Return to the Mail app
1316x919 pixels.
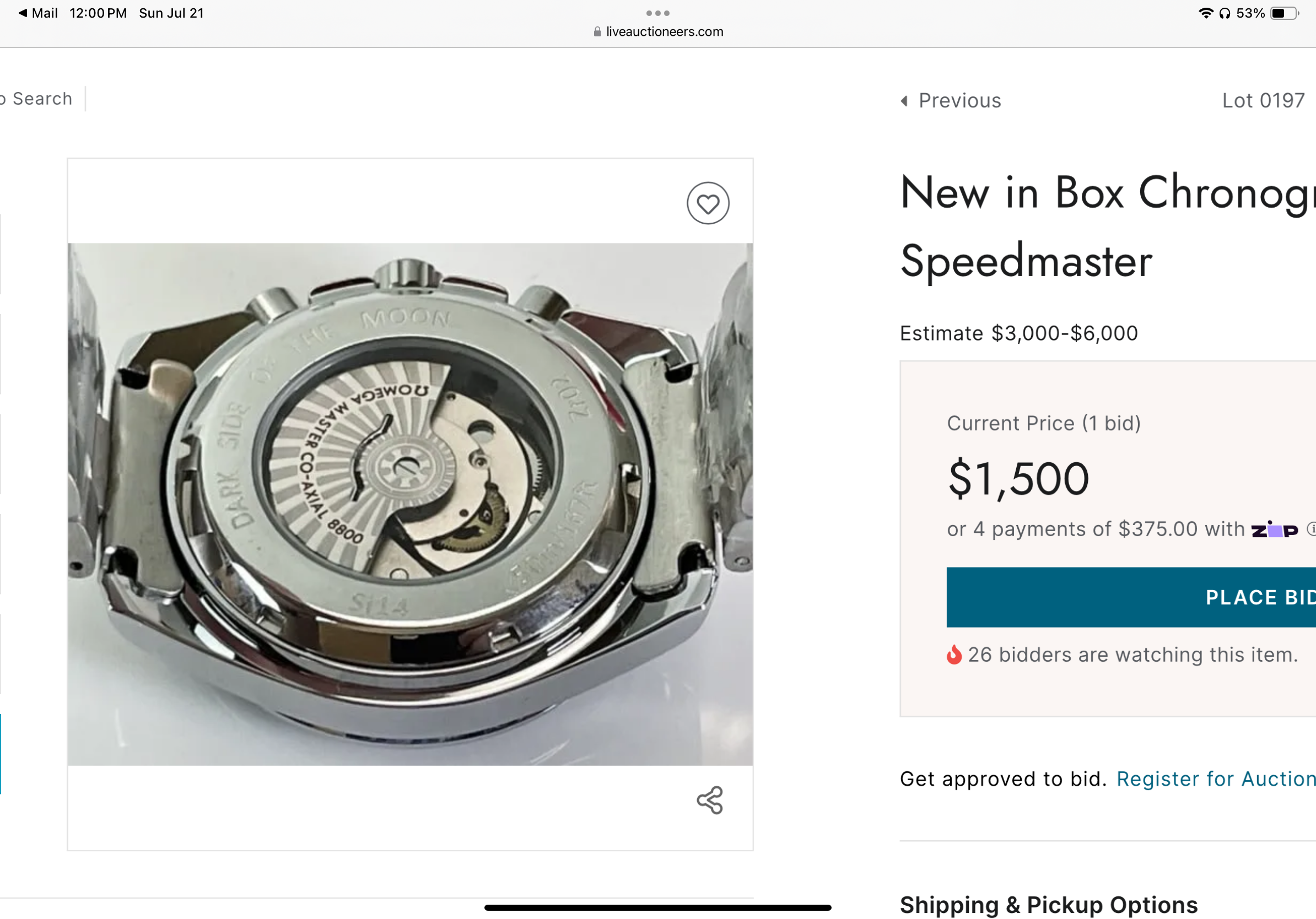pyautogui.click(x=38, y=13)
